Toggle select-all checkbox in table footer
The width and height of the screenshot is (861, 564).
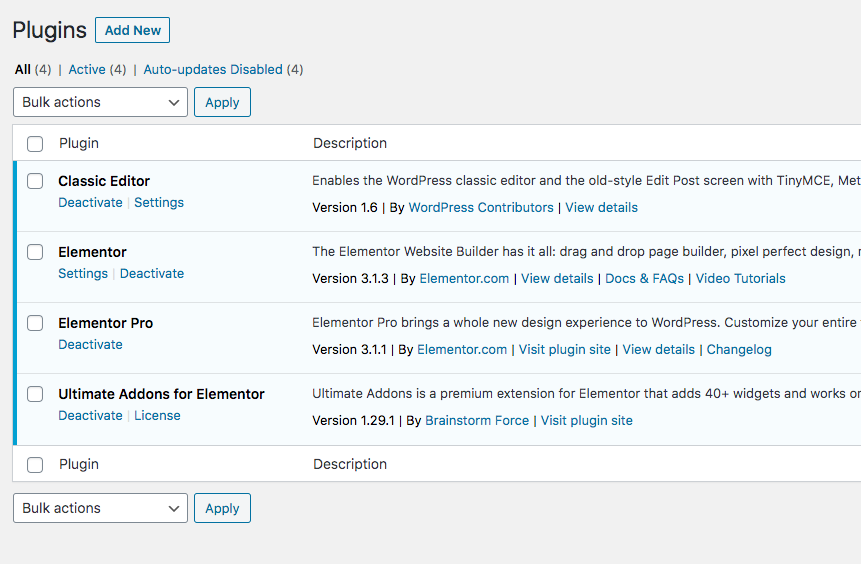(35, 465)
